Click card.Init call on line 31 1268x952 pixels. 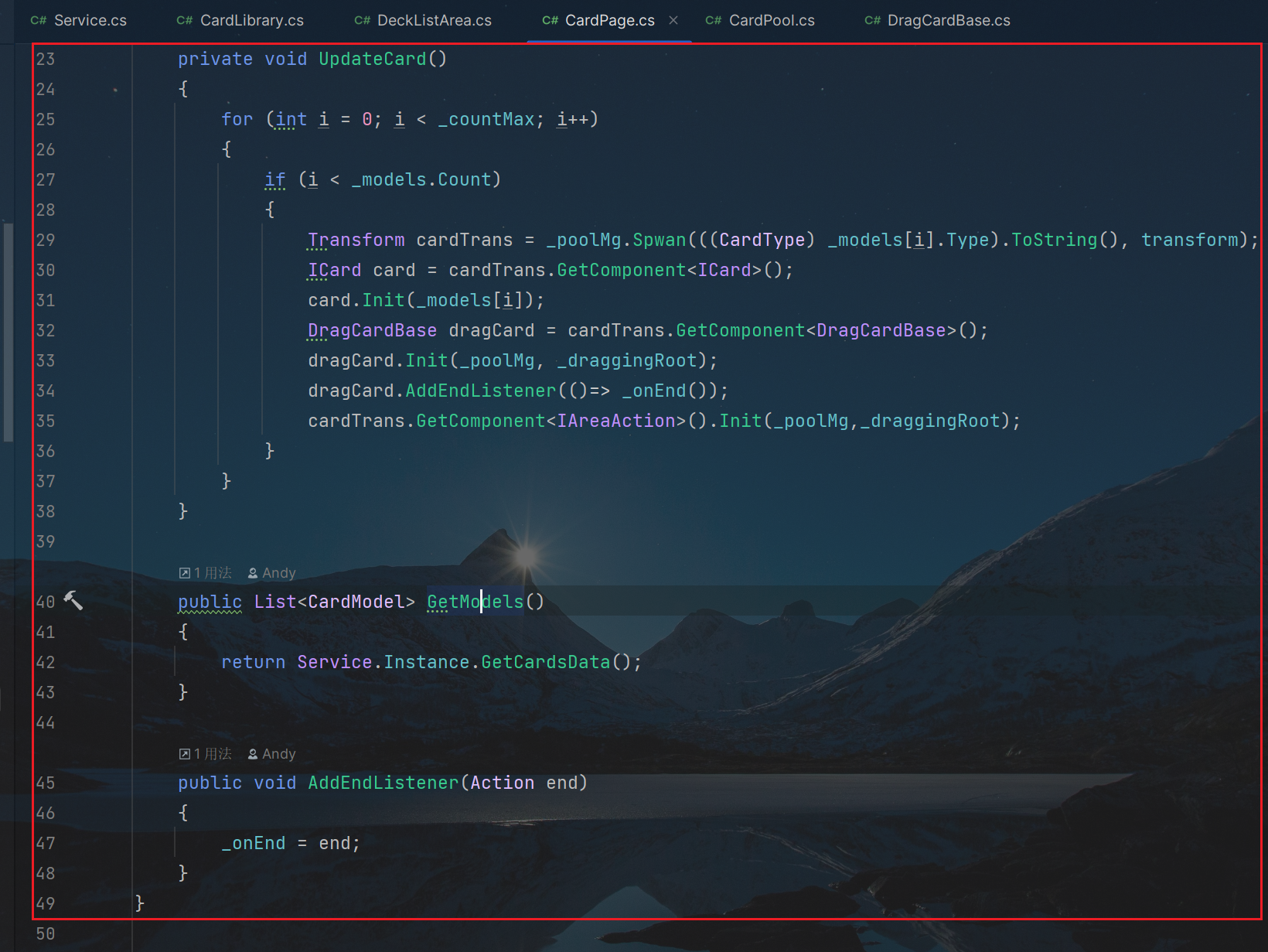(356, 300)
